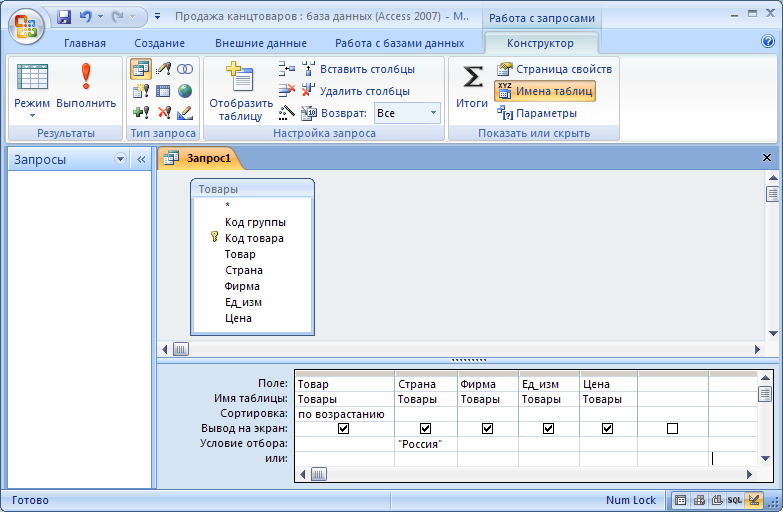
Task: Switch to SQL view in status bar
Action: 735,500
